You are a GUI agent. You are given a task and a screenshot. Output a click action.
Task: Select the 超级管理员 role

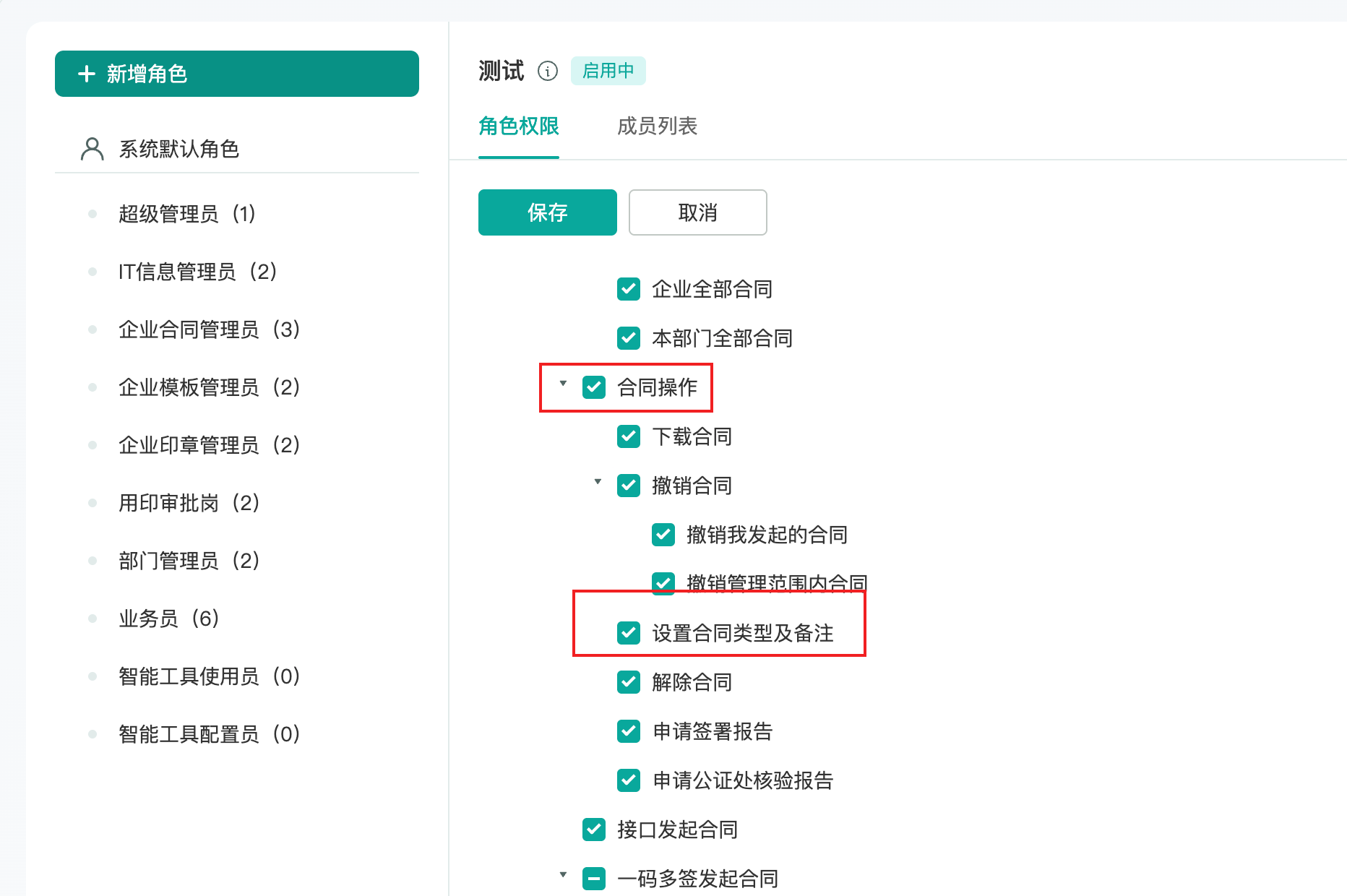point(186,214)
